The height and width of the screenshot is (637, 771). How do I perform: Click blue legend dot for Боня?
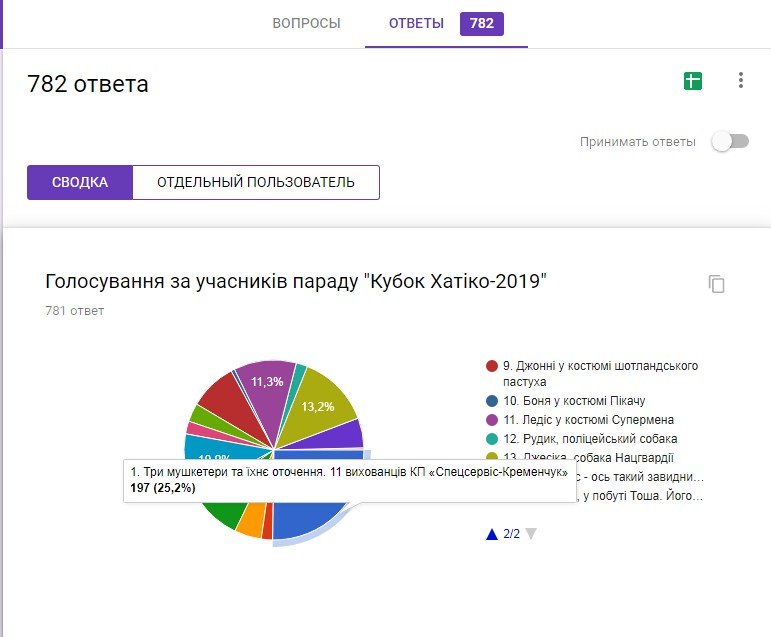pos(491,401)
